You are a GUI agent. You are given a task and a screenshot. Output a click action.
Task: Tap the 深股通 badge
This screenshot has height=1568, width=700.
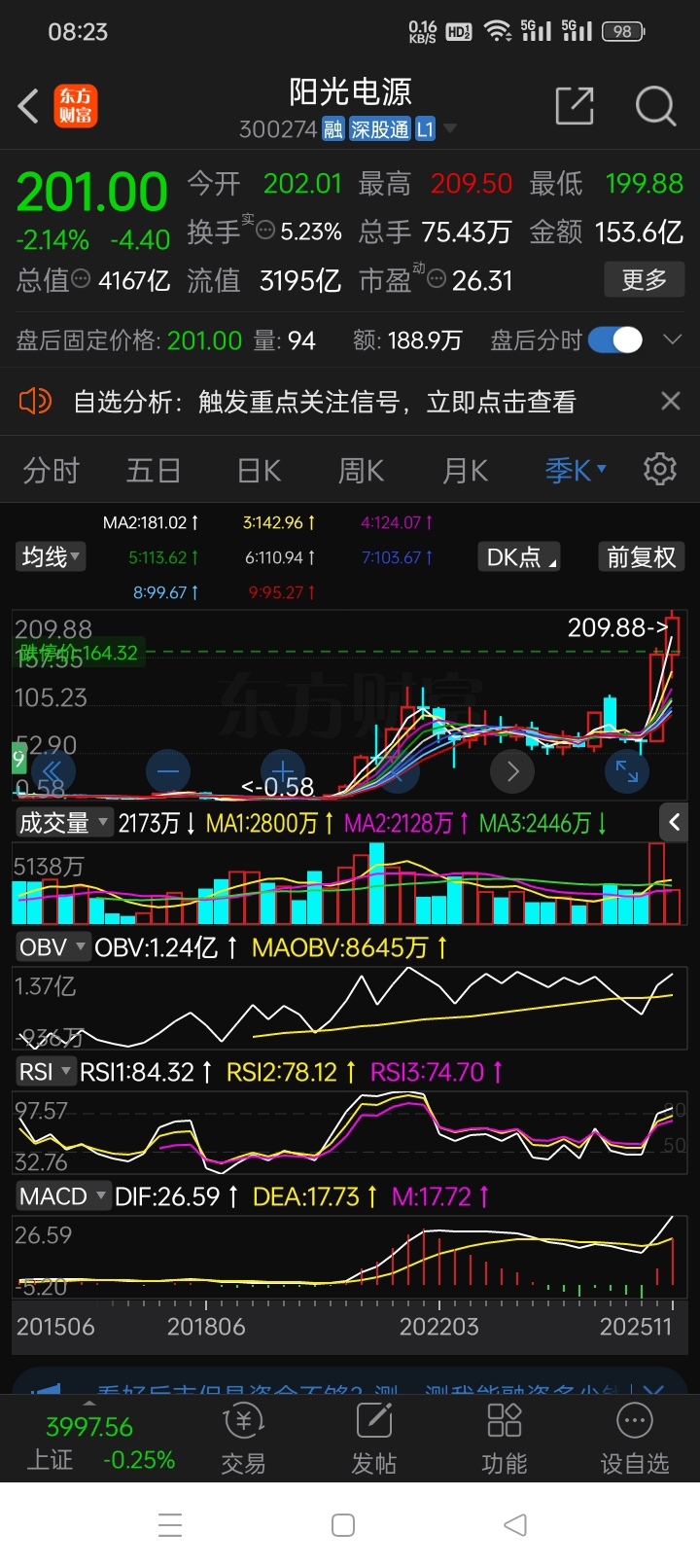click(380, 129)
